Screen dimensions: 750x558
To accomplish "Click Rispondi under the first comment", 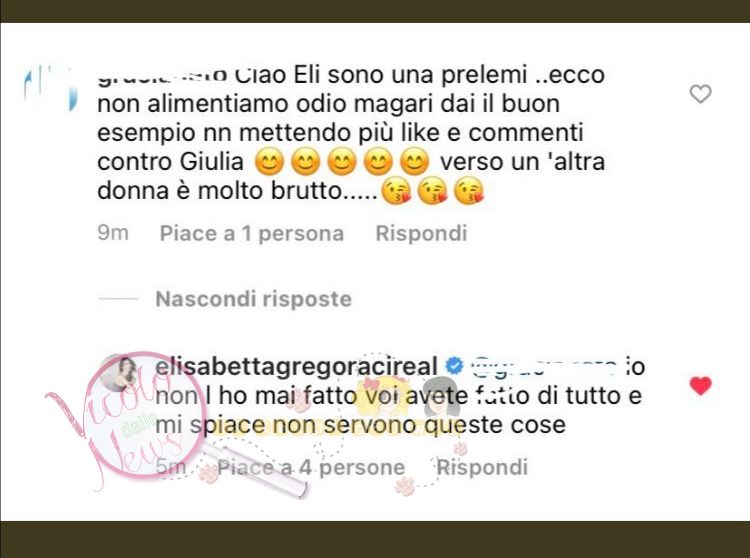I will (421, 233).
